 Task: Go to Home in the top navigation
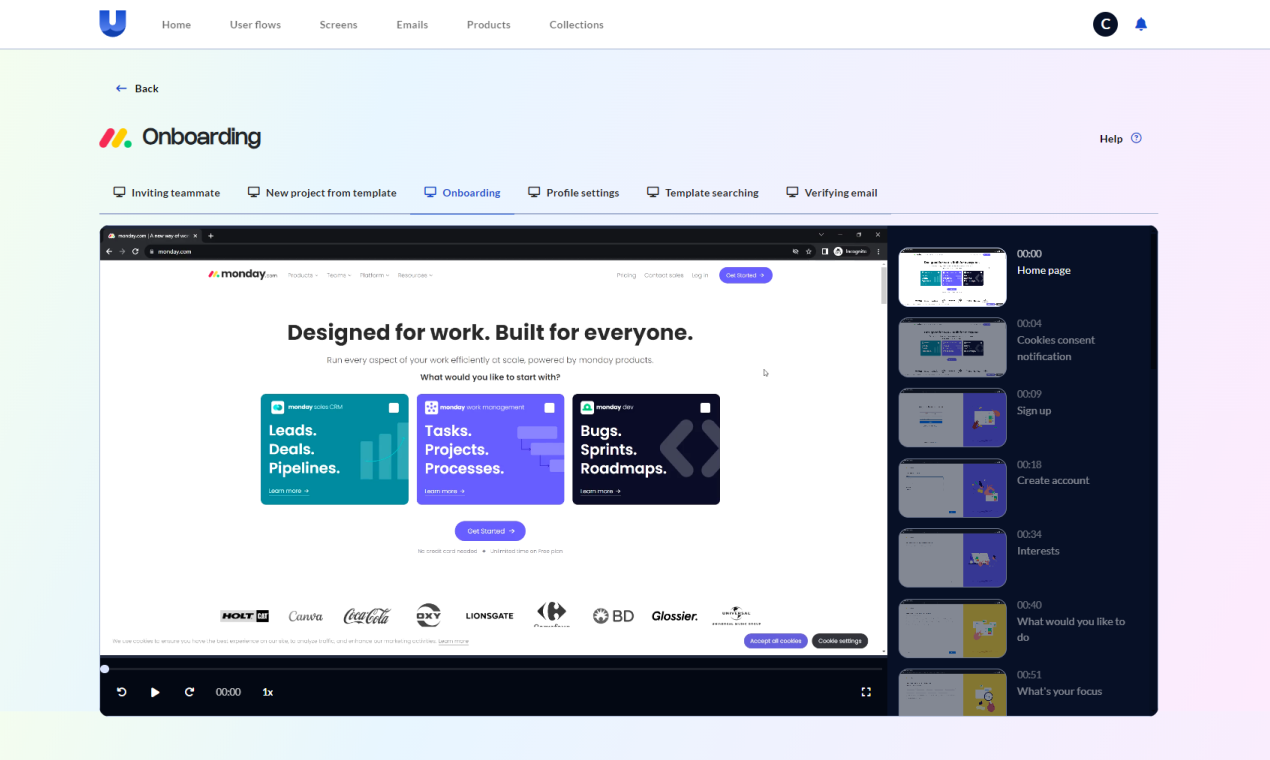pyautogui.click(x=176, y=25)
